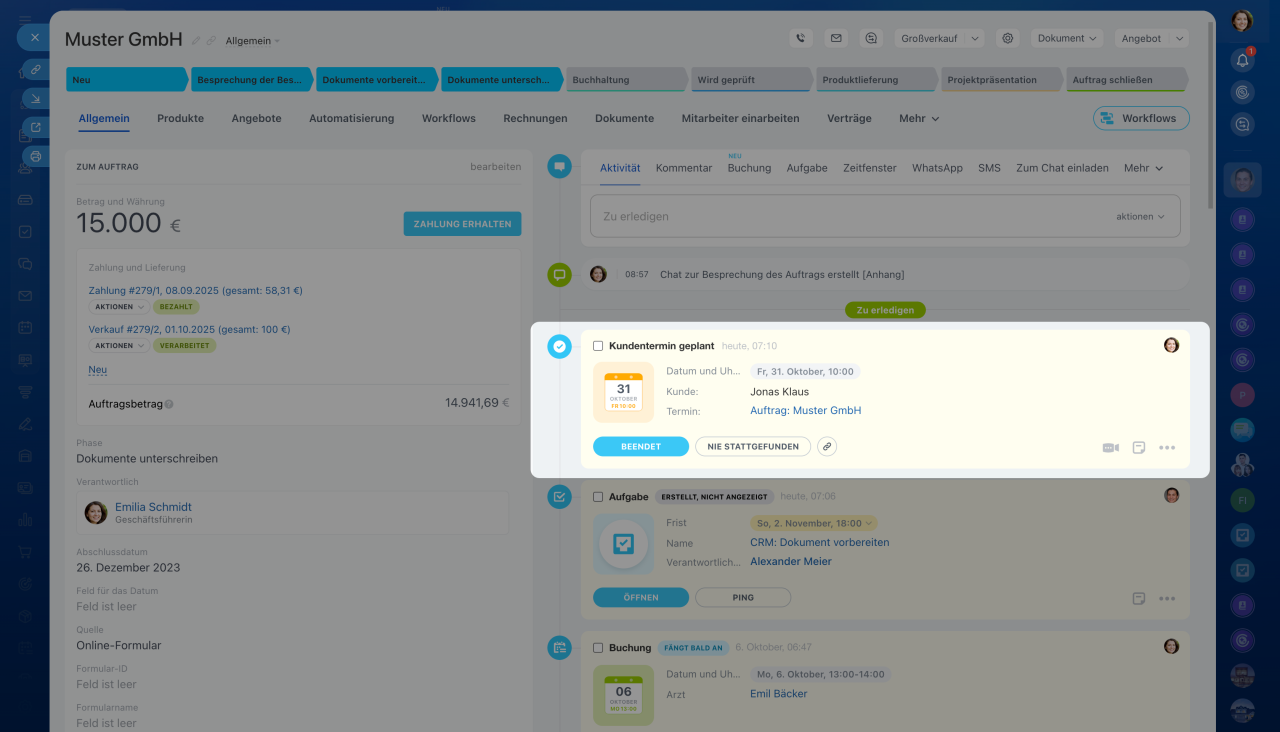
Task: Click the copy link icon beside Nie stattgefunden
Action: point(827,447)
